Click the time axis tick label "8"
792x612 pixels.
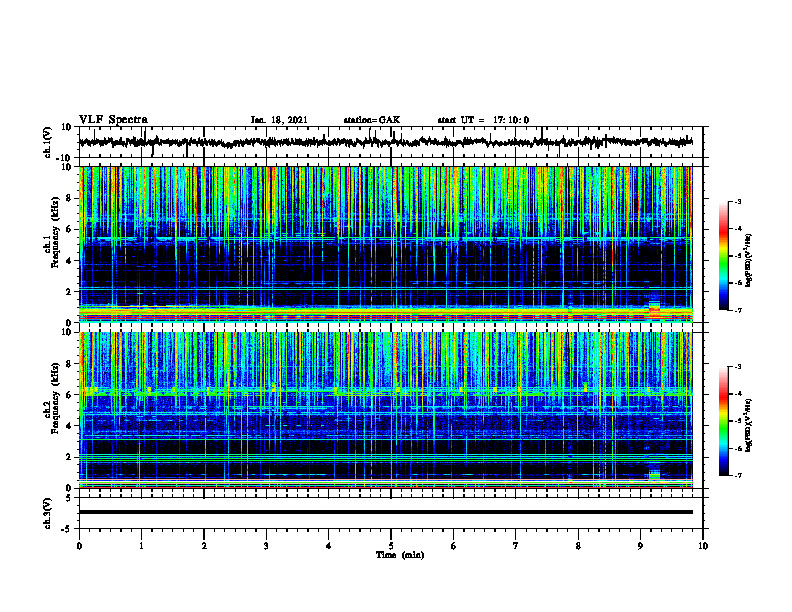(x=578, y=546)
